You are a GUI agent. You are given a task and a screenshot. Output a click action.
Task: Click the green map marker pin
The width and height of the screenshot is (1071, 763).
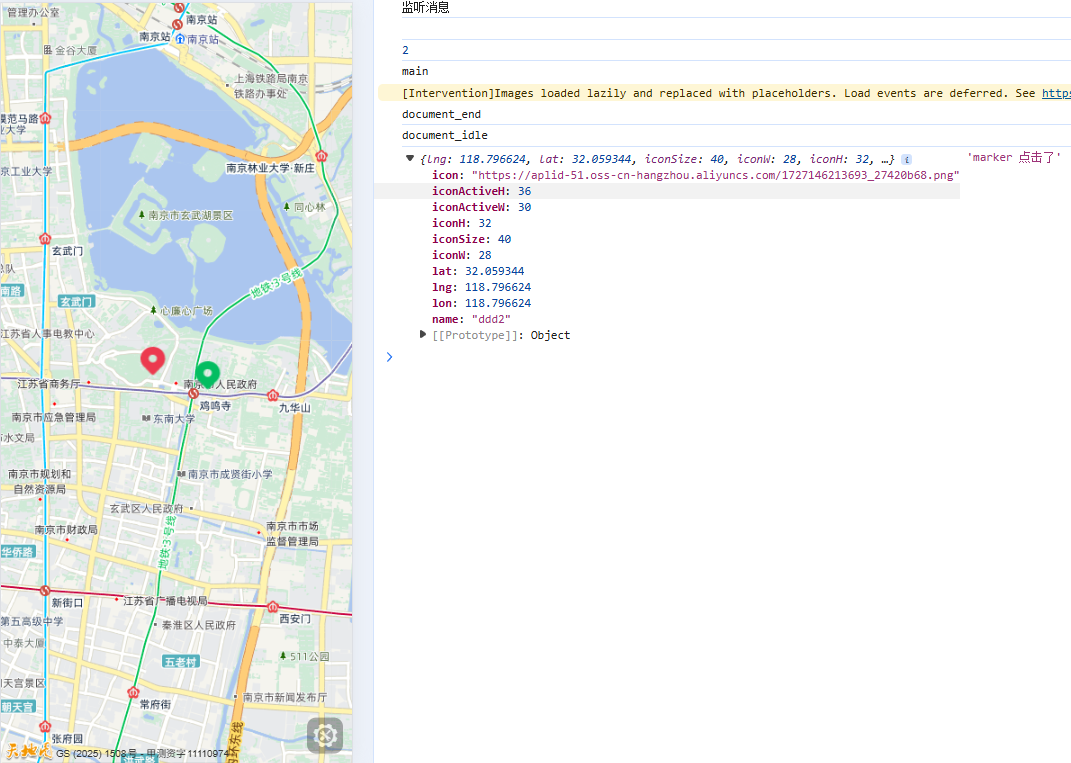[208, 374]
